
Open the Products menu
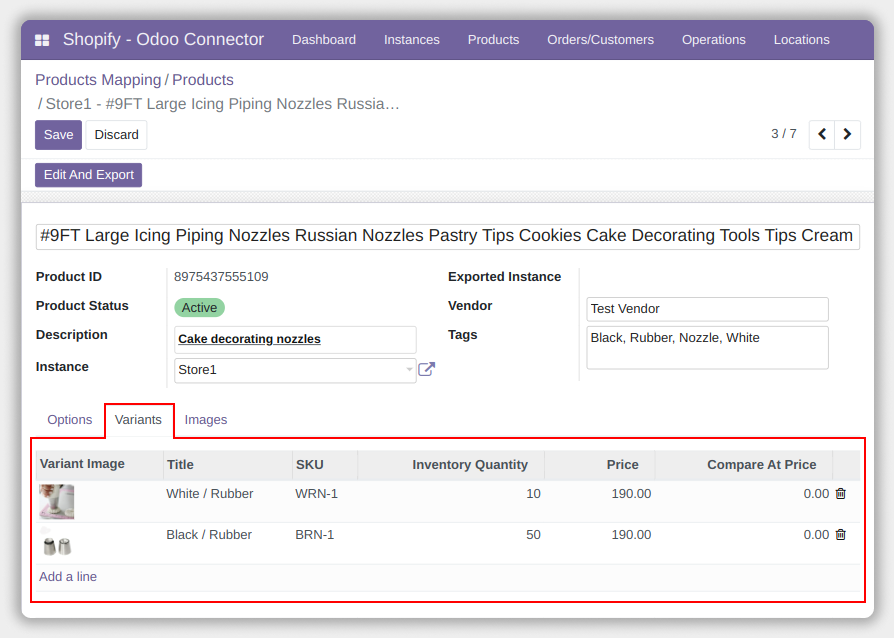coord(493,40)
